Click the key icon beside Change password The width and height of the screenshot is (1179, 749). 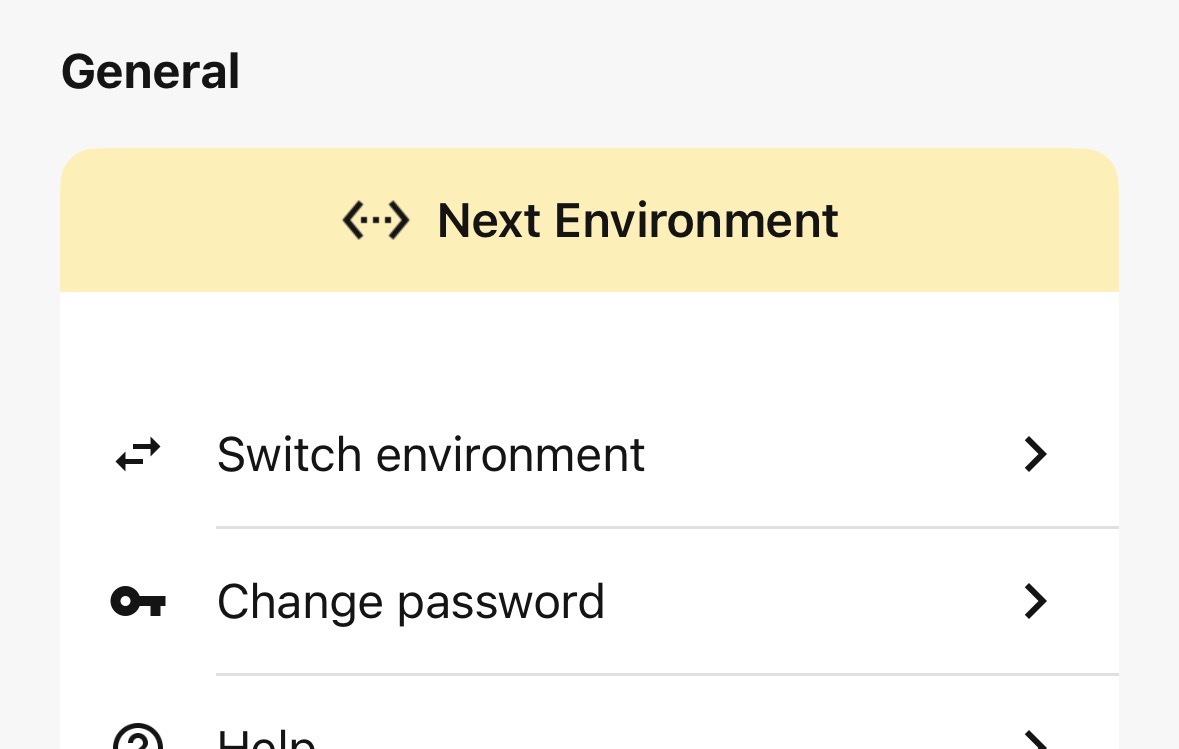(x=138, y=602)
